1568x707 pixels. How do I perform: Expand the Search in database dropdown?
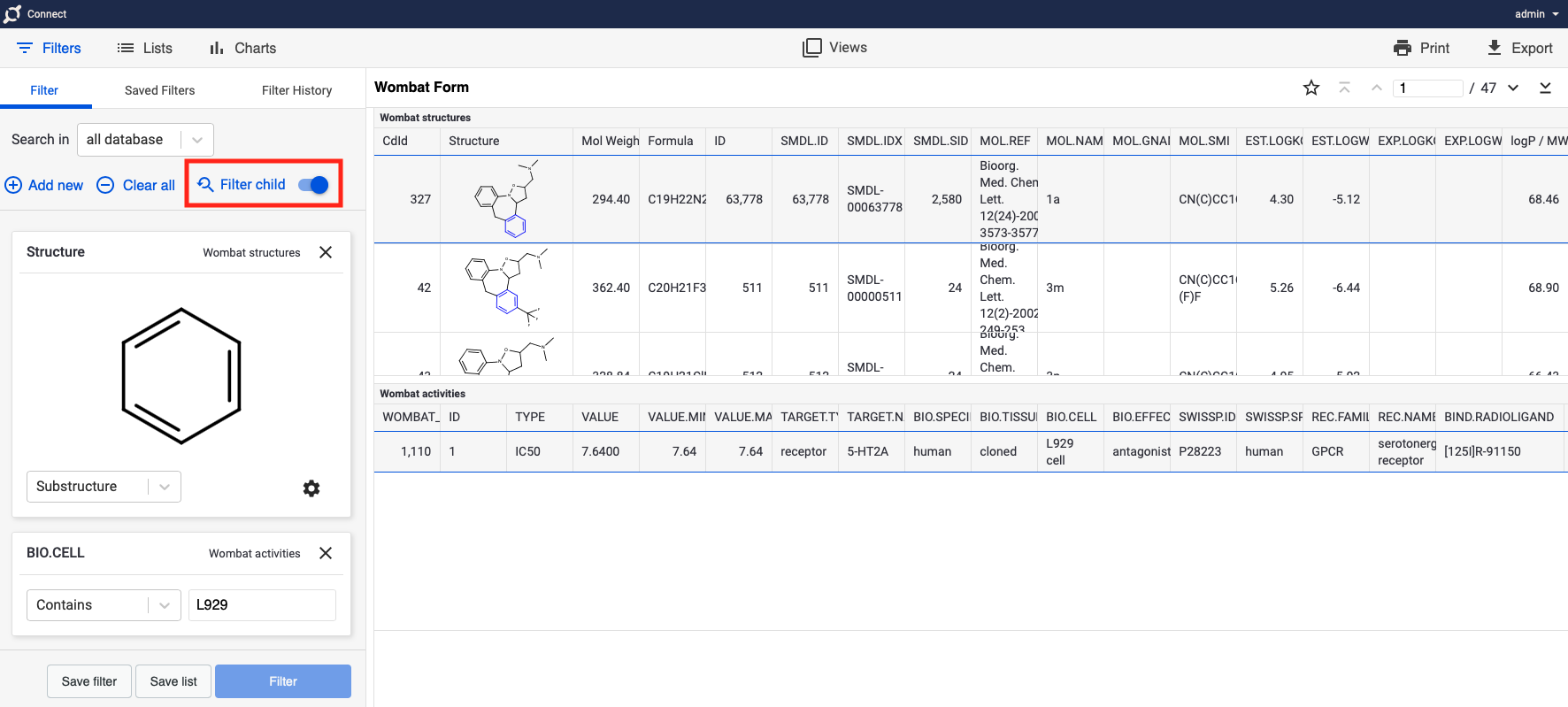[x=197, y=140]
